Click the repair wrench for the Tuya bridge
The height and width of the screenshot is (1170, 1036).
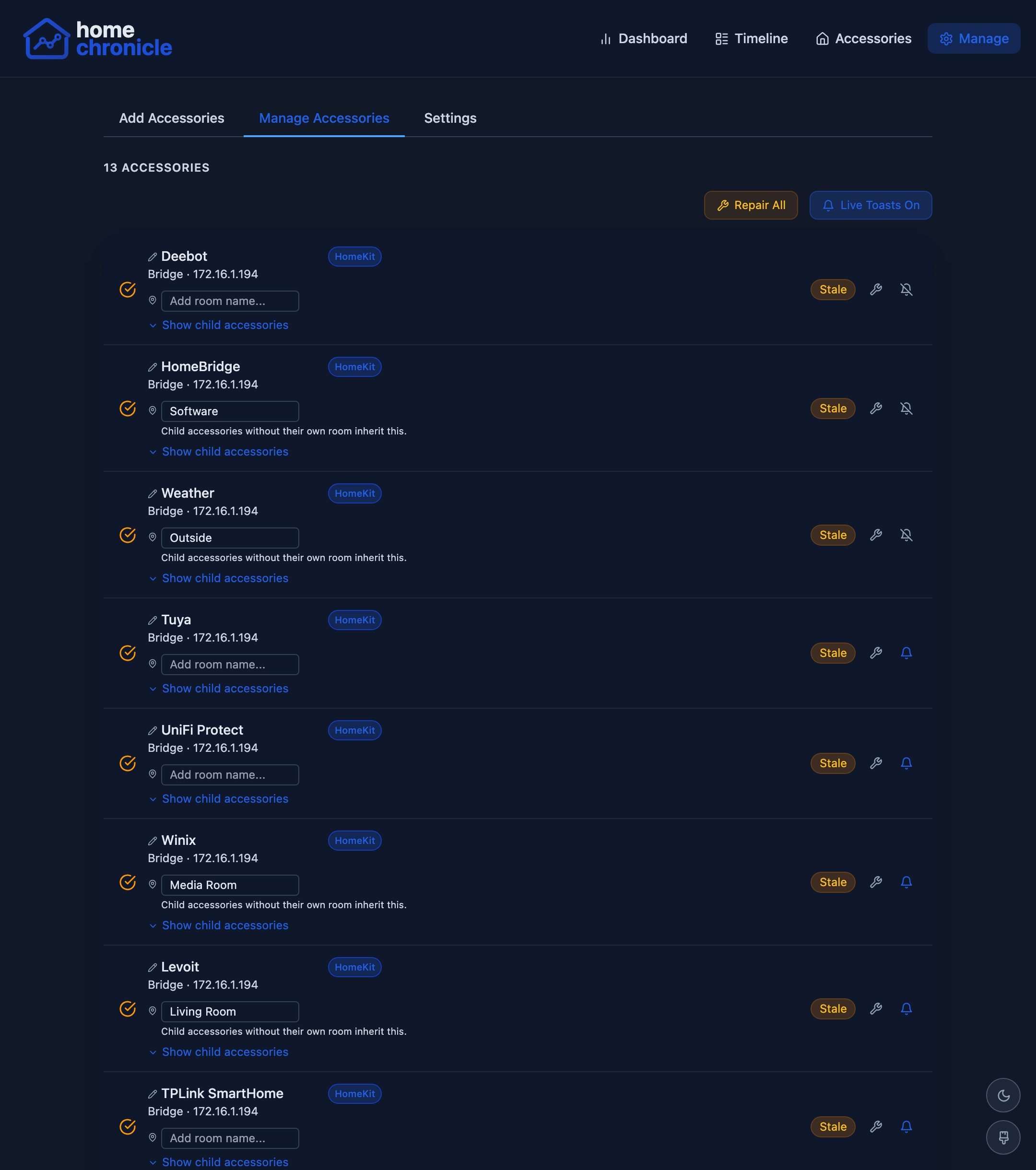876,653
